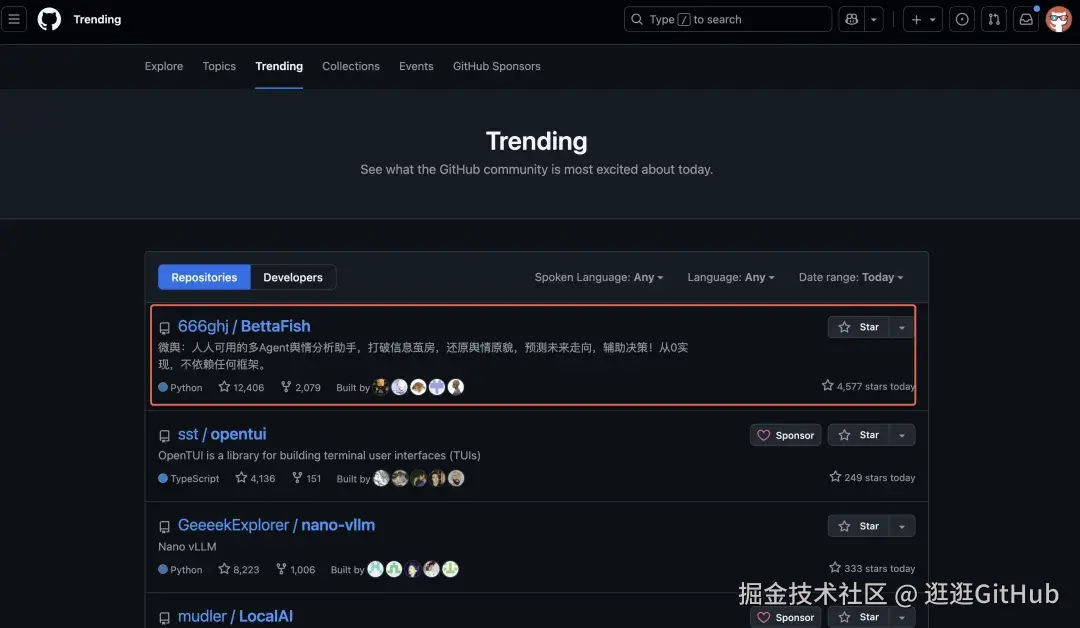Star the opentui repository
Image resolution: width=1080 pixels, height=628 pixels.
tap(858, 435)
